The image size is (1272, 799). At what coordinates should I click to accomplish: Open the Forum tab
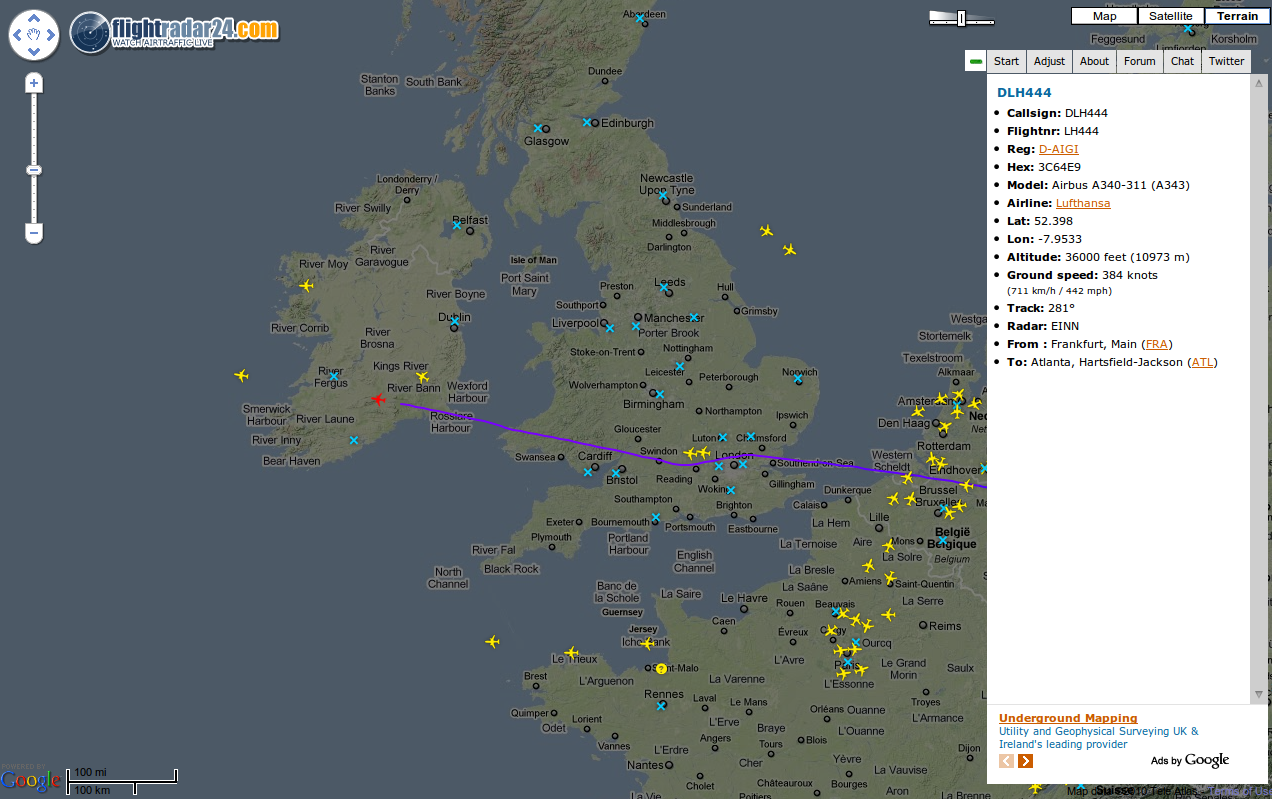pos(1140,61)
